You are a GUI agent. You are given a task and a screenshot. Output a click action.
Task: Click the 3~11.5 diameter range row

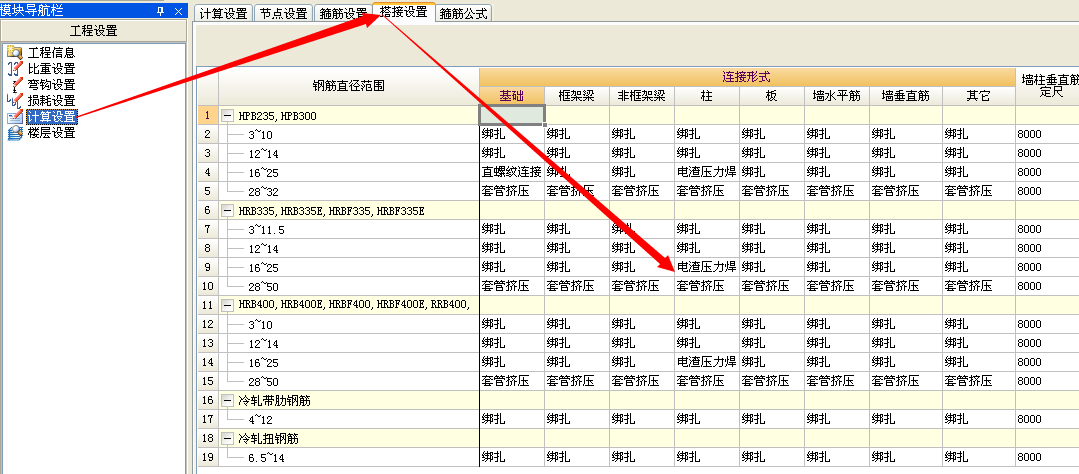tap(349, 229)
